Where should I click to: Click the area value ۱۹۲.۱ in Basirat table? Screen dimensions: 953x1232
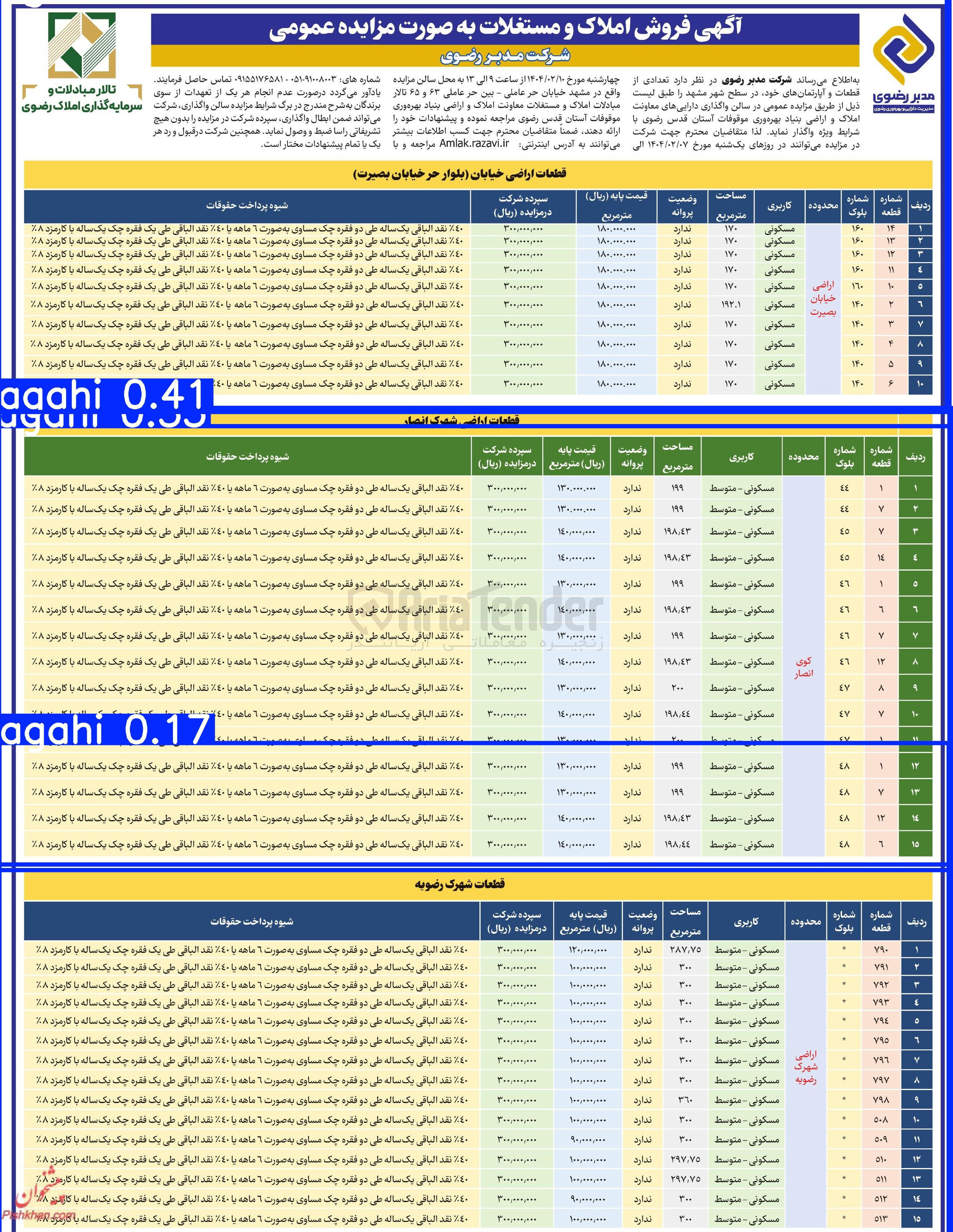731,305
